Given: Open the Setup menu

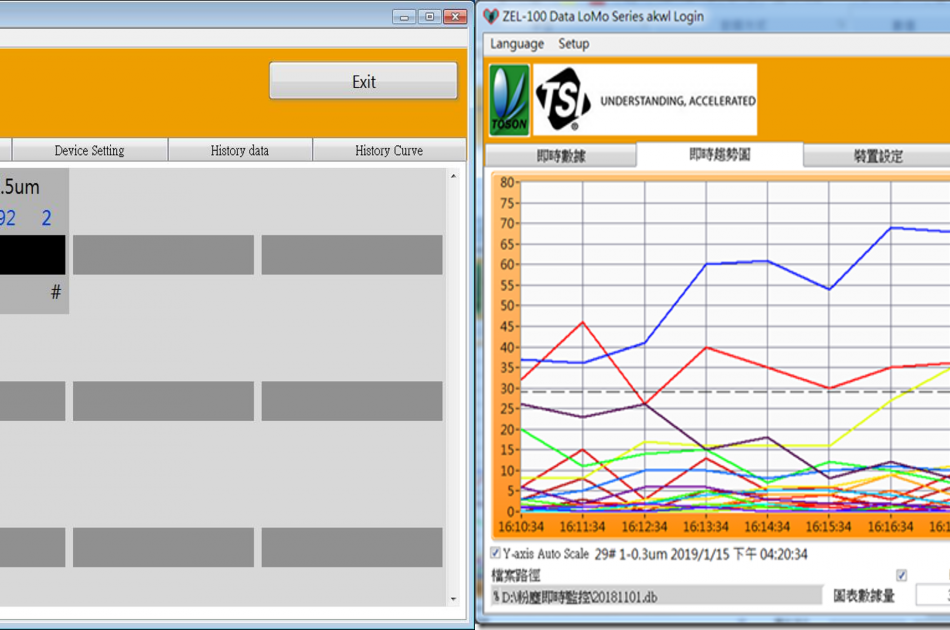Looking at the screenshot, I should tap(573, 44).
